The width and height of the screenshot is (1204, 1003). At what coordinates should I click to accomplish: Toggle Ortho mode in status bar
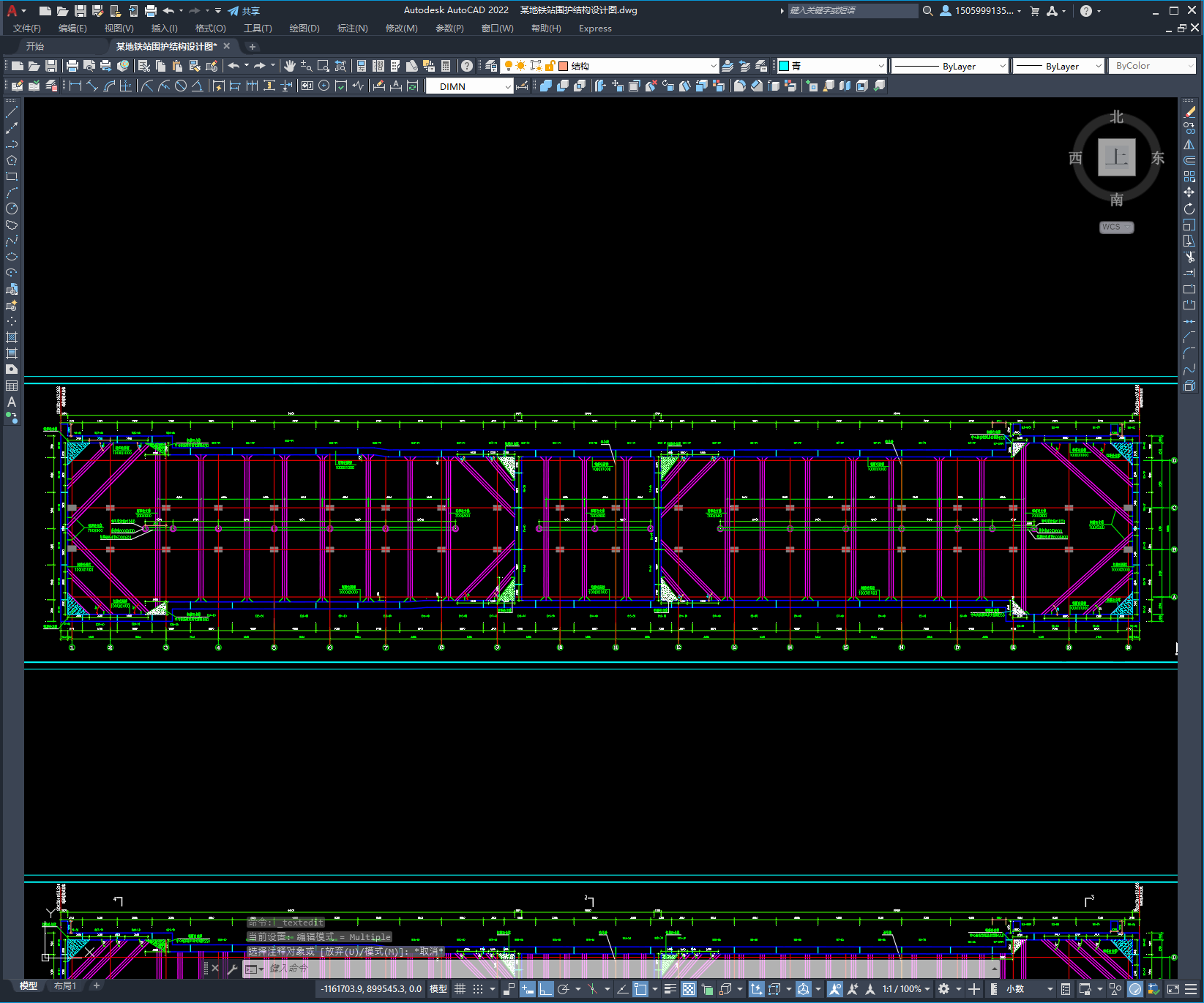pyautogui.click(x=546, y=989)
